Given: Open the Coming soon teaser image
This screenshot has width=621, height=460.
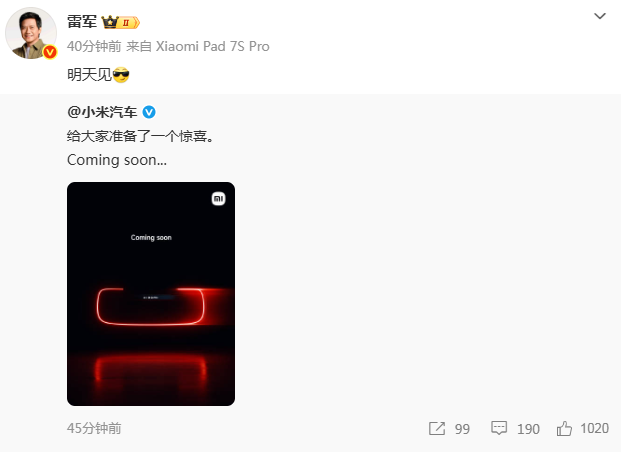Looking at the screenshot, I should 151,294.
